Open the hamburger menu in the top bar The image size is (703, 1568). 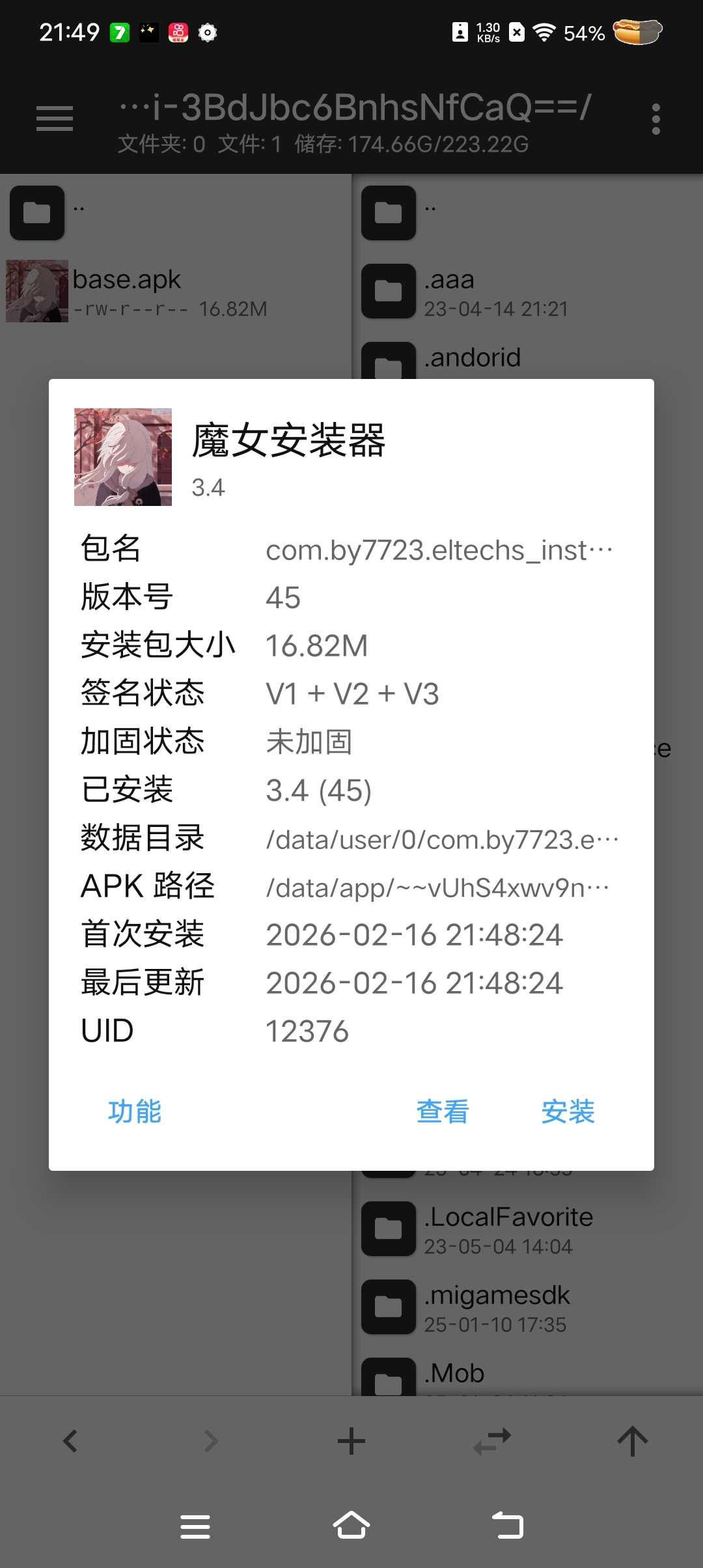[x=55, y=119]
